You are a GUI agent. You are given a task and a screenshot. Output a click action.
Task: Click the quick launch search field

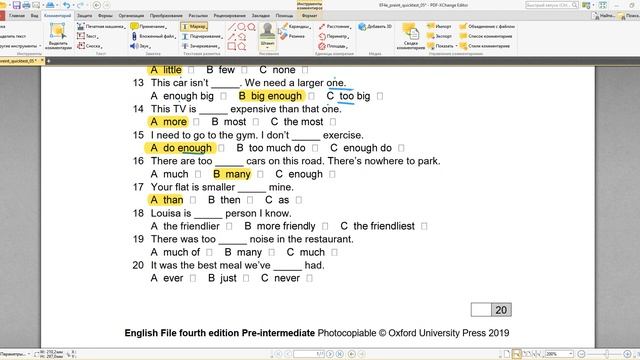click(551, 5)
